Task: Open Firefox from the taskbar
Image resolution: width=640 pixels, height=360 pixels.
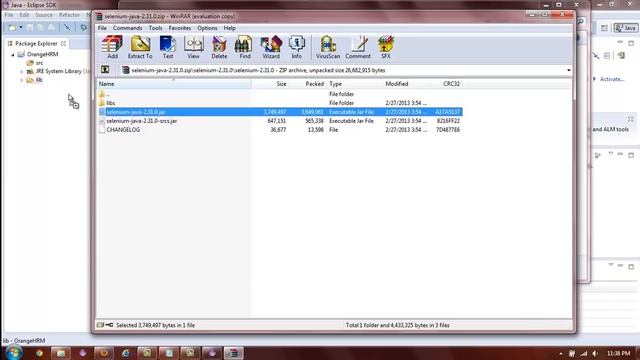Action: [104, 353]
